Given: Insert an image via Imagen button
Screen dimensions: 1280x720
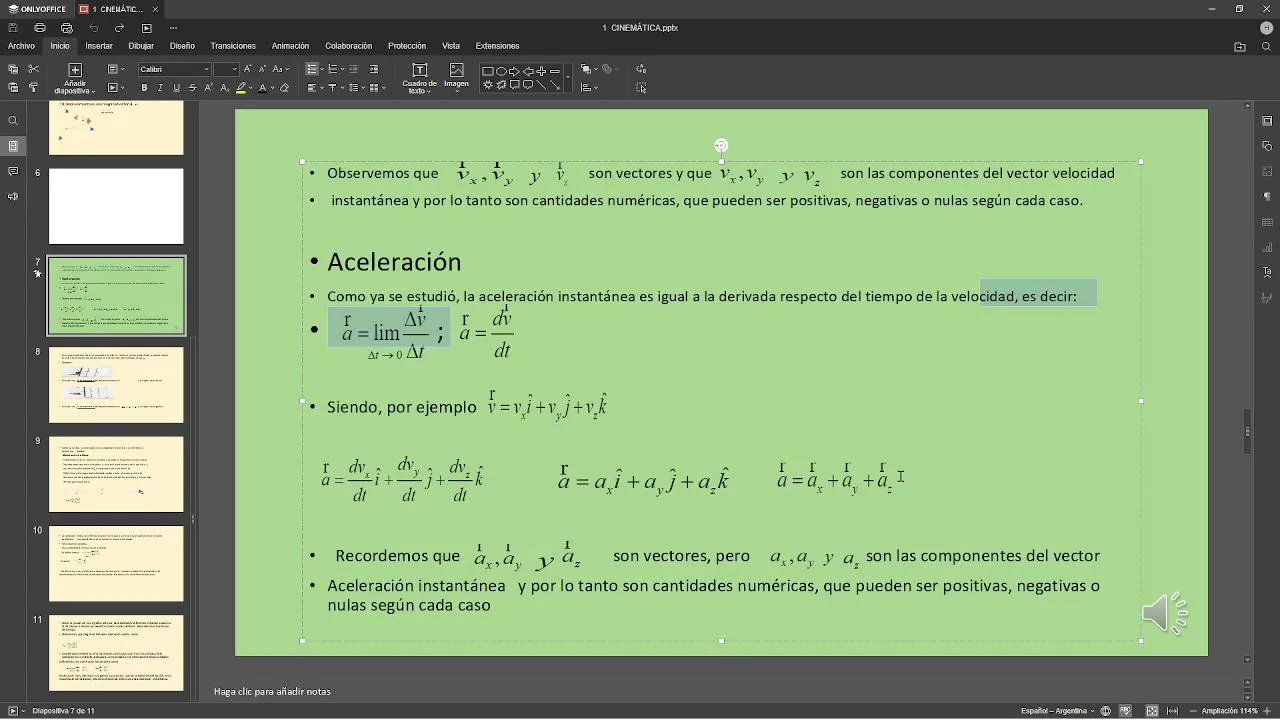Looking at the screenshot, I should (x=457, y=76).
